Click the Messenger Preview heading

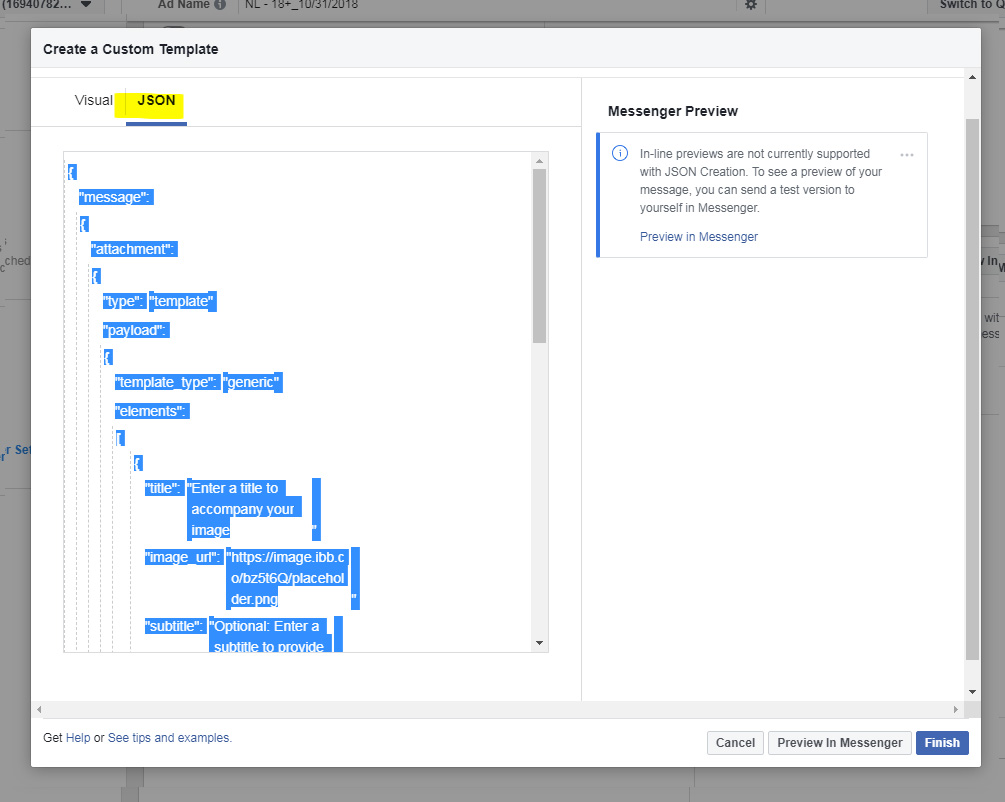(672, 112)
